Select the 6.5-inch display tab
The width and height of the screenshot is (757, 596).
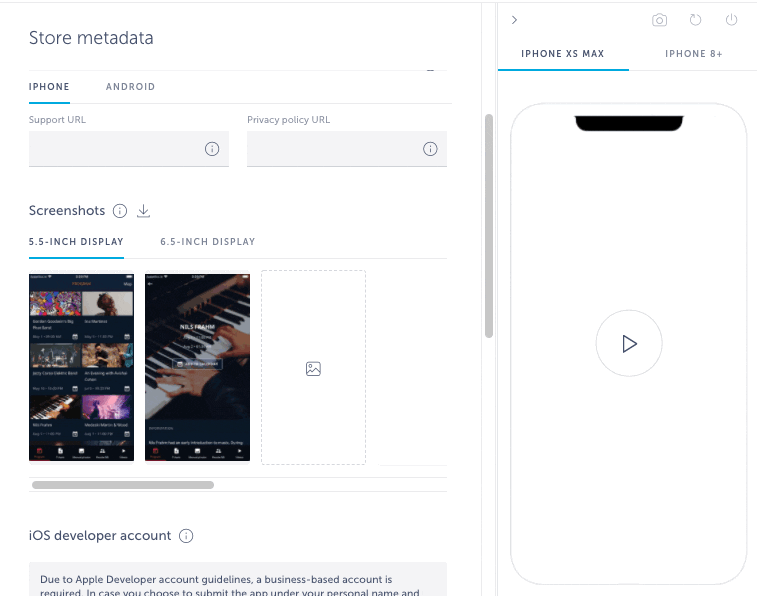208,242
